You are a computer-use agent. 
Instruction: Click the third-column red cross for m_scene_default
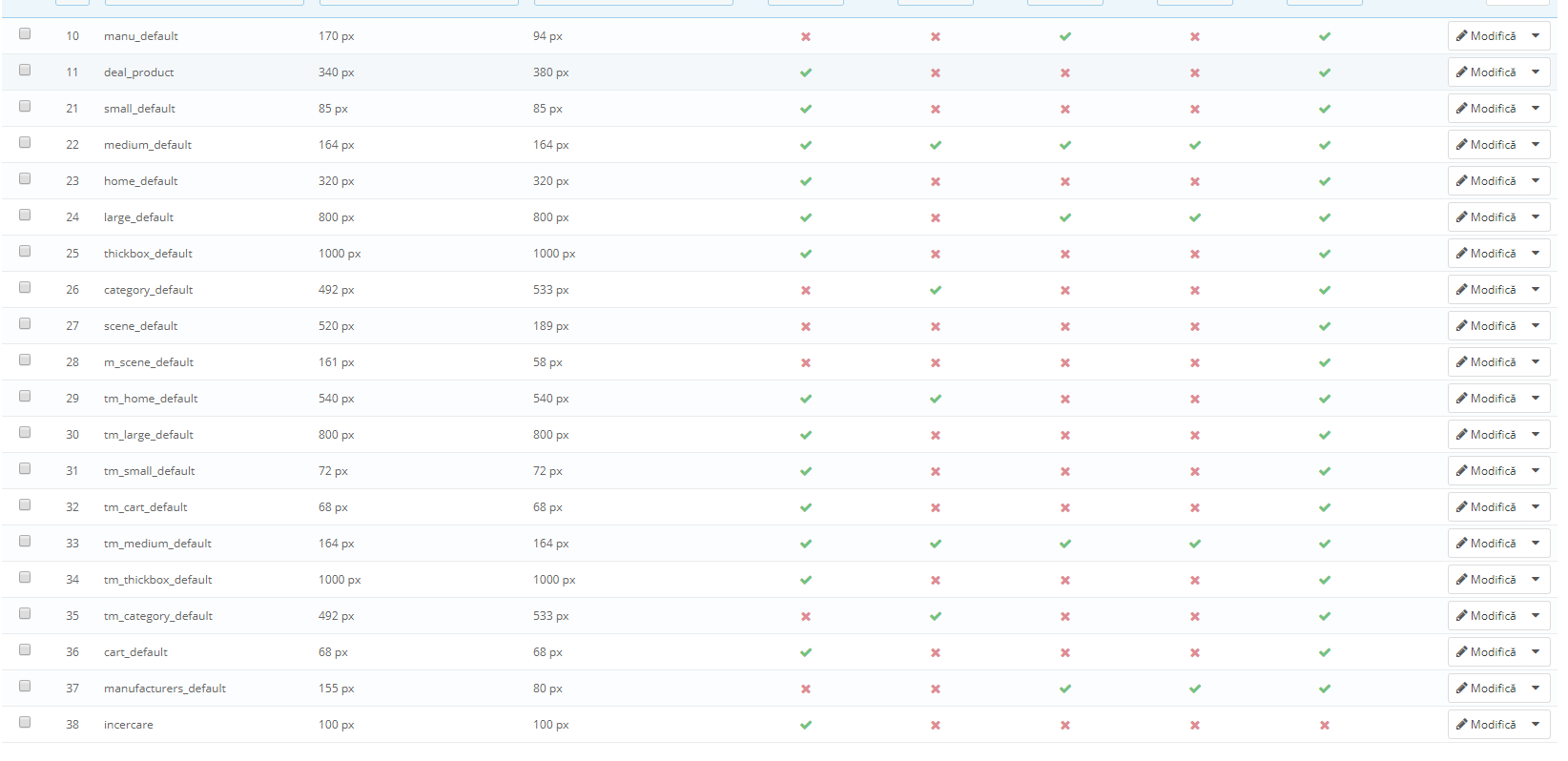(1065, 362)
